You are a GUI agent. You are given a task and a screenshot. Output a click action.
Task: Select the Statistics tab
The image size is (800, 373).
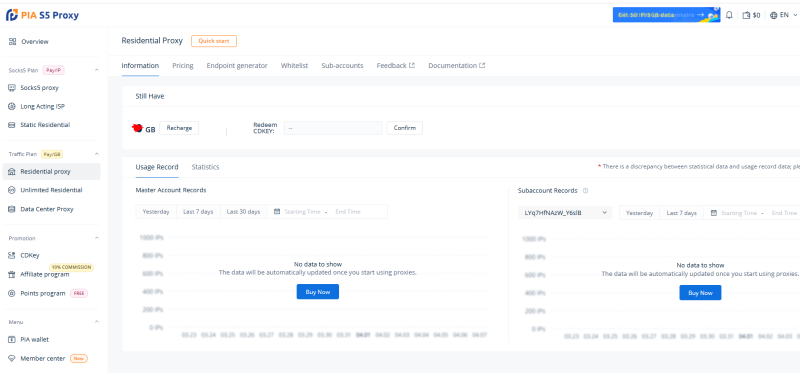[x=205, y=167]
